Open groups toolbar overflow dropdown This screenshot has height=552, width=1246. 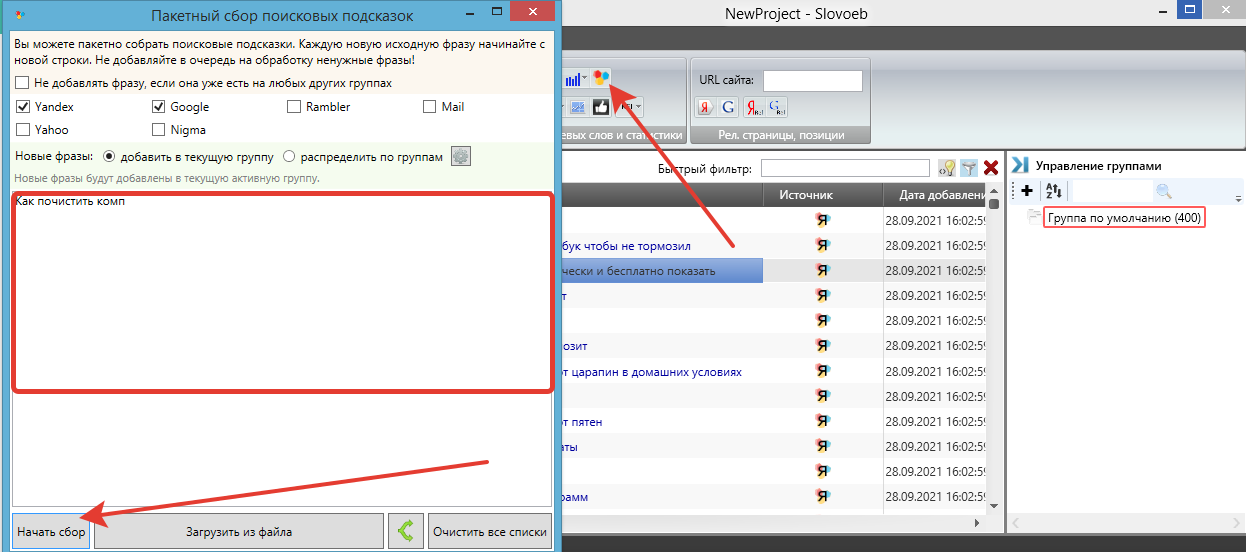[1239, 197]
